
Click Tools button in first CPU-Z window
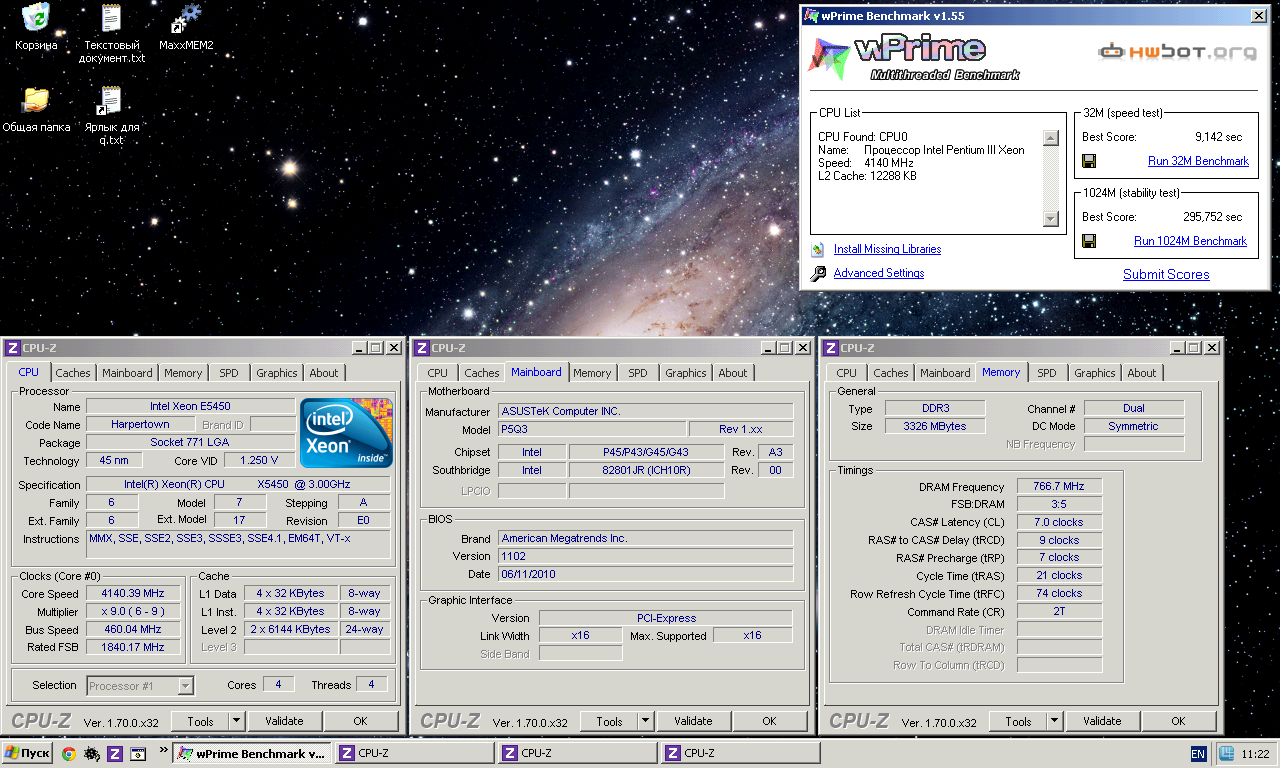pyautogui.click(x=200, y=721)
